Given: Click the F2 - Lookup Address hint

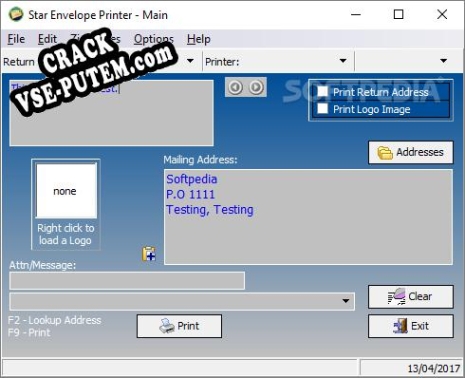Looking at the screenshot, I should (x=54, y=320).
